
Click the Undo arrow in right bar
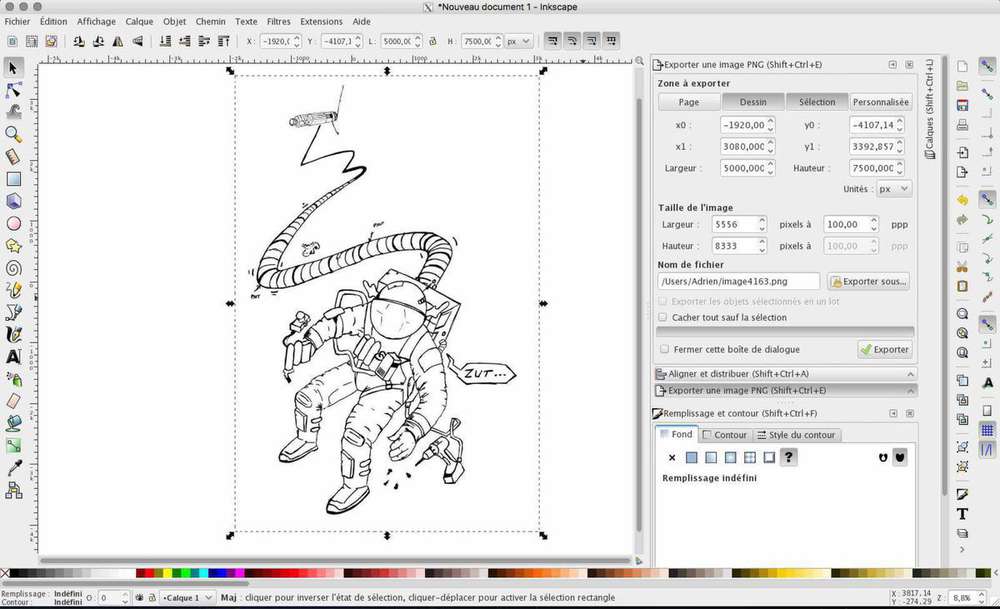pos(962,200)
